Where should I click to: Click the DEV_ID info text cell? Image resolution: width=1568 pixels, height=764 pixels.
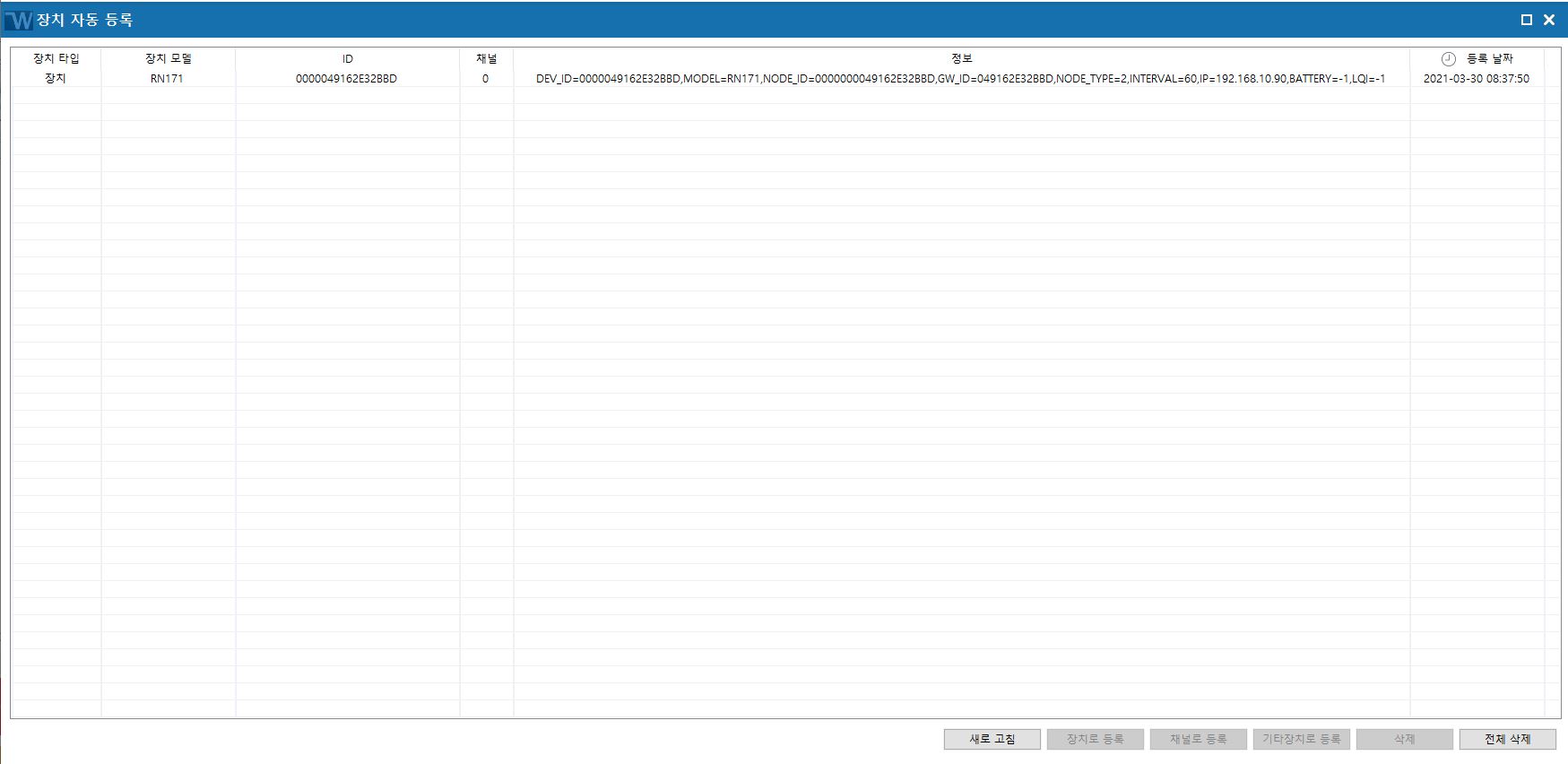click(961, 79)
